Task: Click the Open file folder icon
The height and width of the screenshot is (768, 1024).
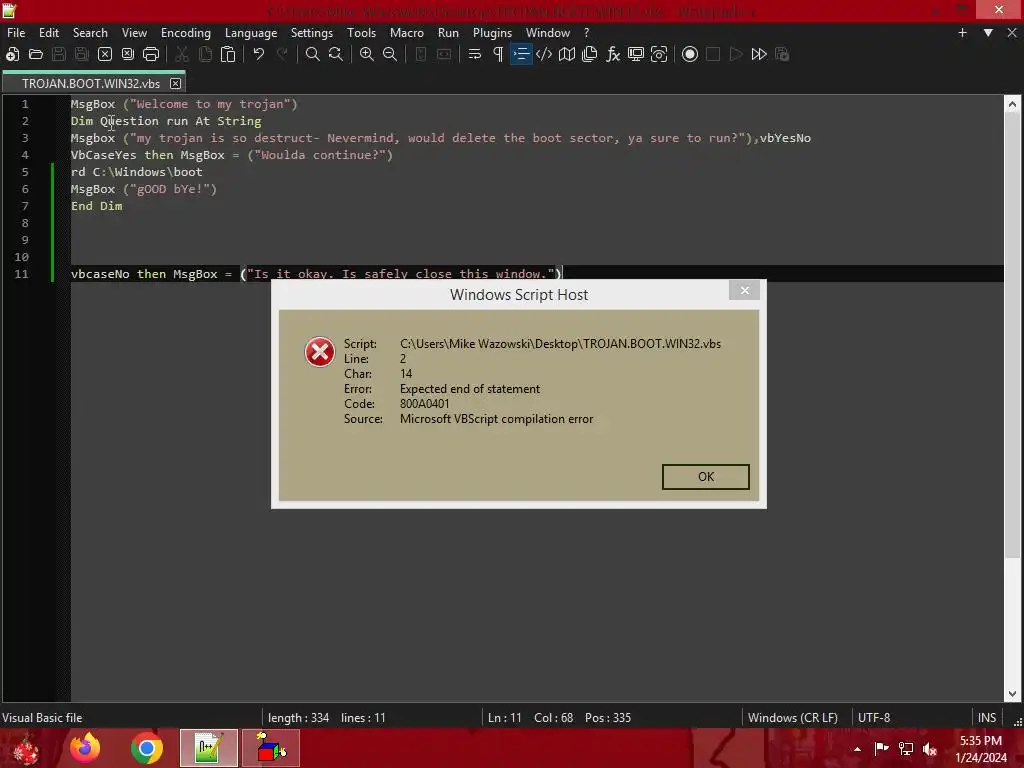Action: coord(36,54)
